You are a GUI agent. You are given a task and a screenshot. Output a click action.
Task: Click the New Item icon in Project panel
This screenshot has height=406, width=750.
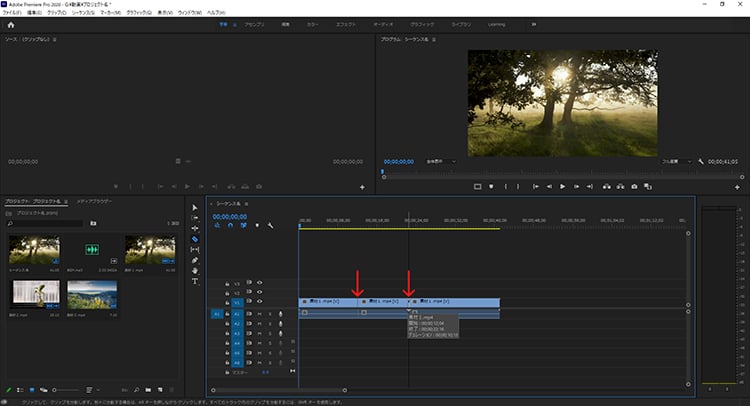click(x=160, y=390)
